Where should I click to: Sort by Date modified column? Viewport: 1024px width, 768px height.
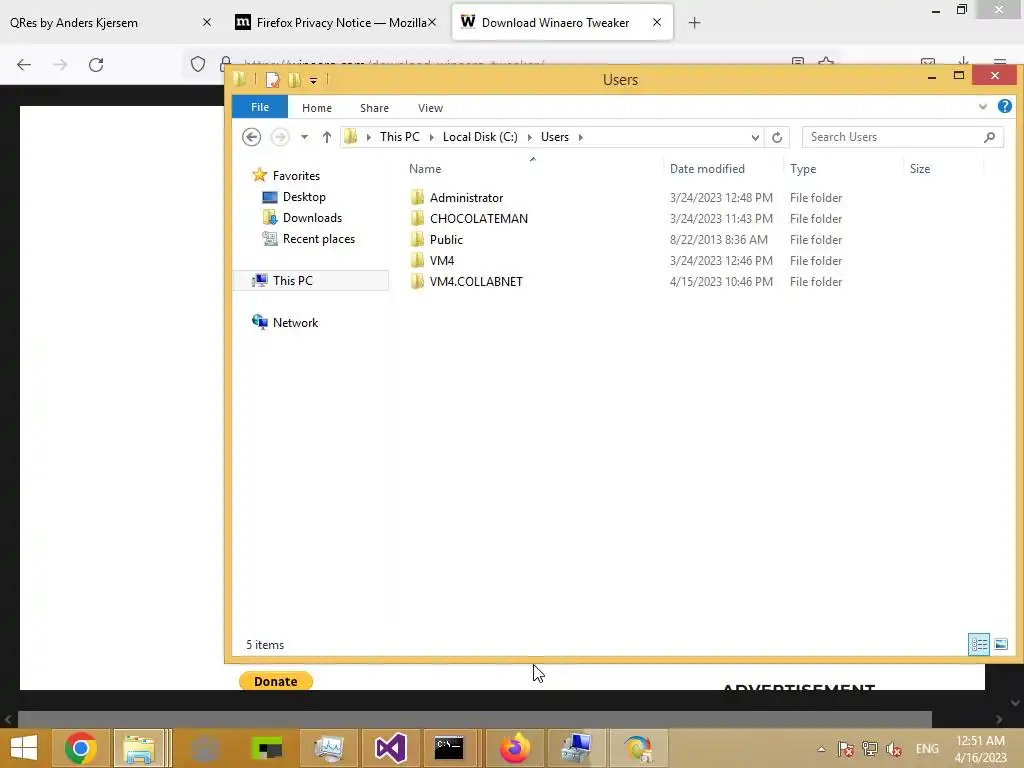click(707, 168)
